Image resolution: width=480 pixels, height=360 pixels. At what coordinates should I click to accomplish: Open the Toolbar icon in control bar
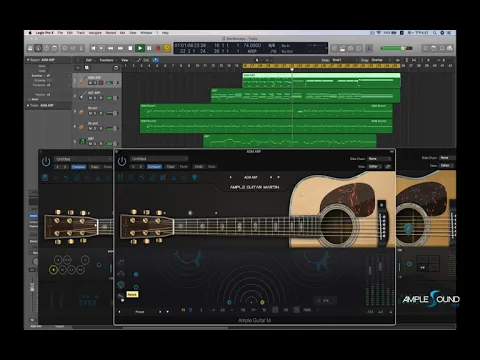click(x=54, y=48)
